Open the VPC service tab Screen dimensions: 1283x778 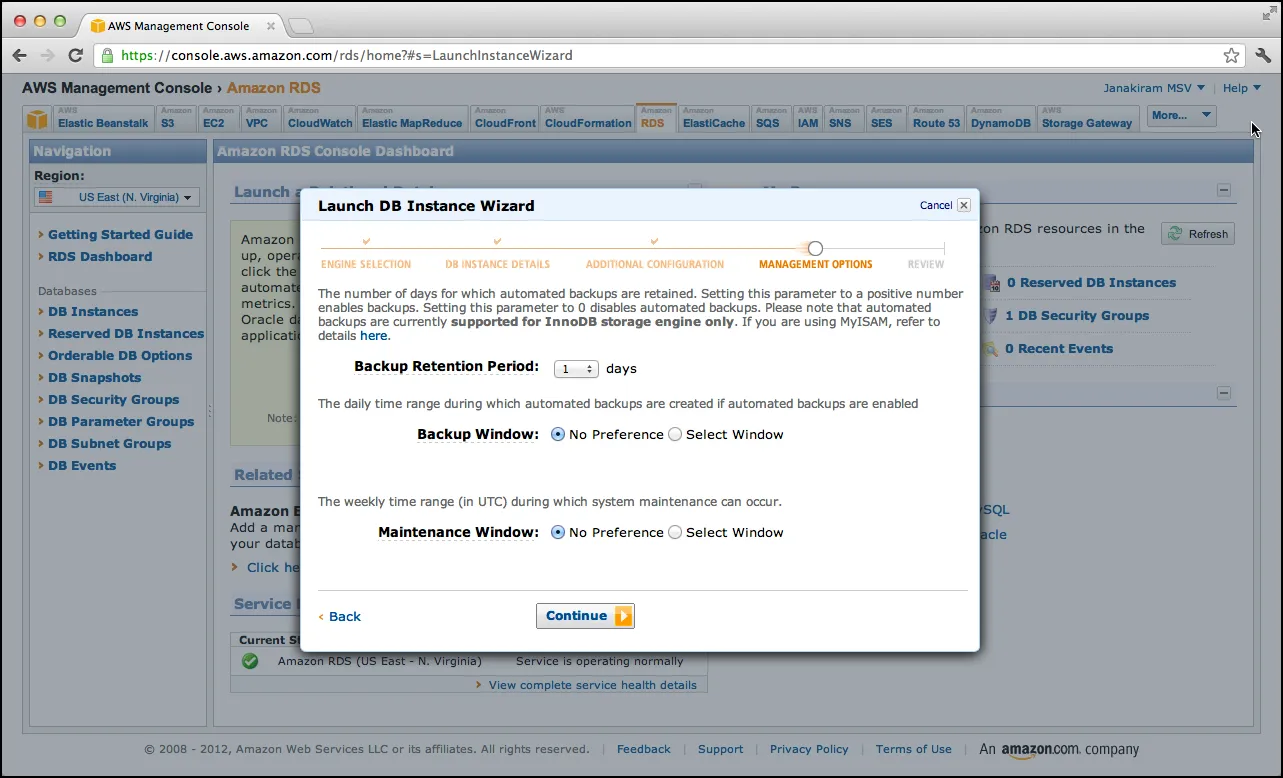[261, 118]
